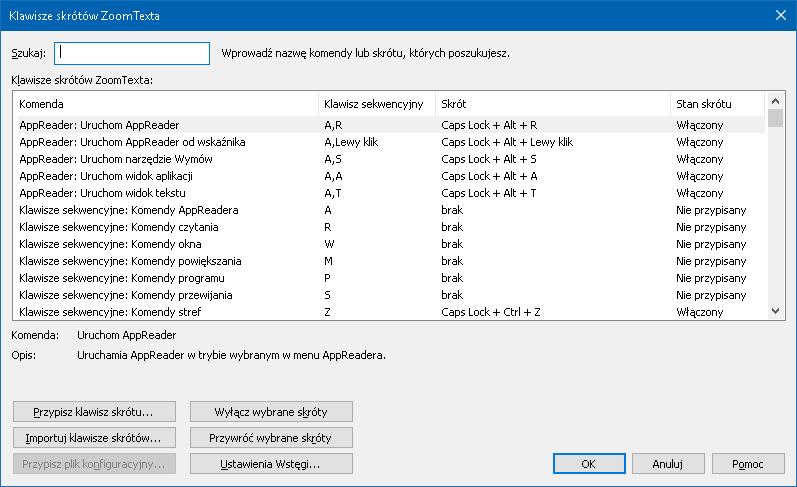This screenshot has width=797, height=487.
Task: Sort by the Komenda column header
Action: (166, 104)
